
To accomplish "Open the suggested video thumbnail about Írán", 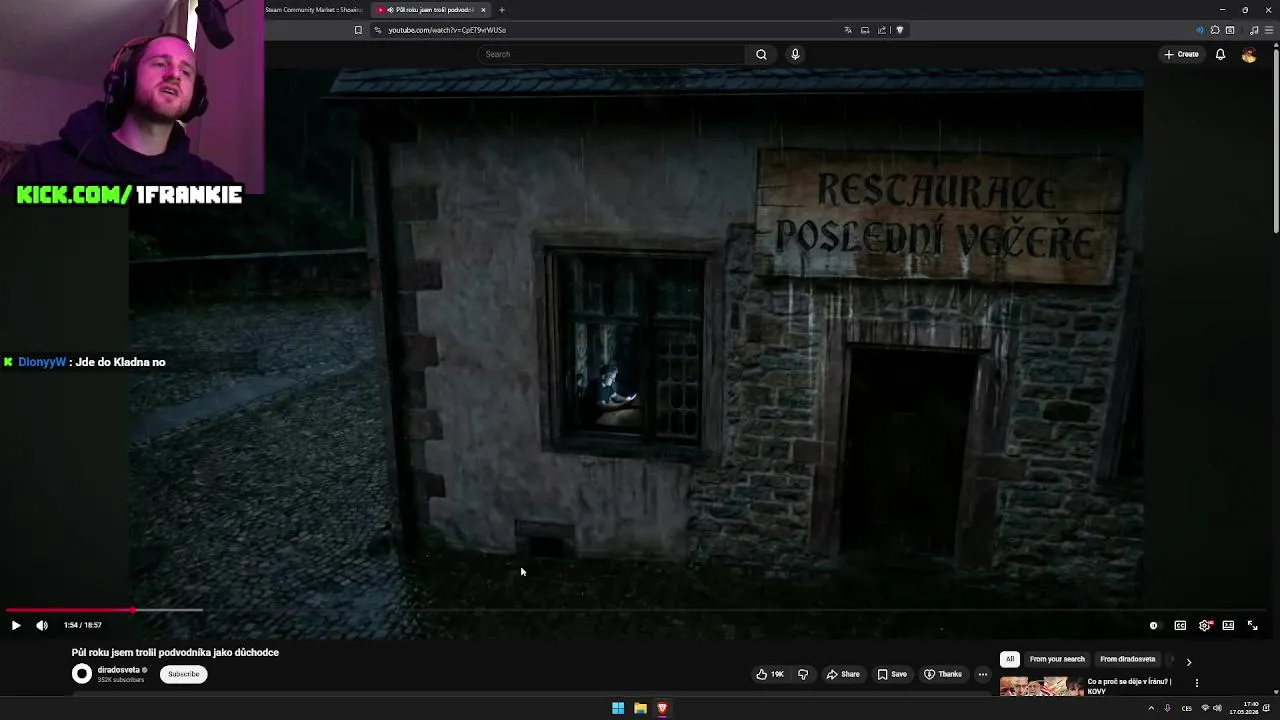I will coord(1041,686).
